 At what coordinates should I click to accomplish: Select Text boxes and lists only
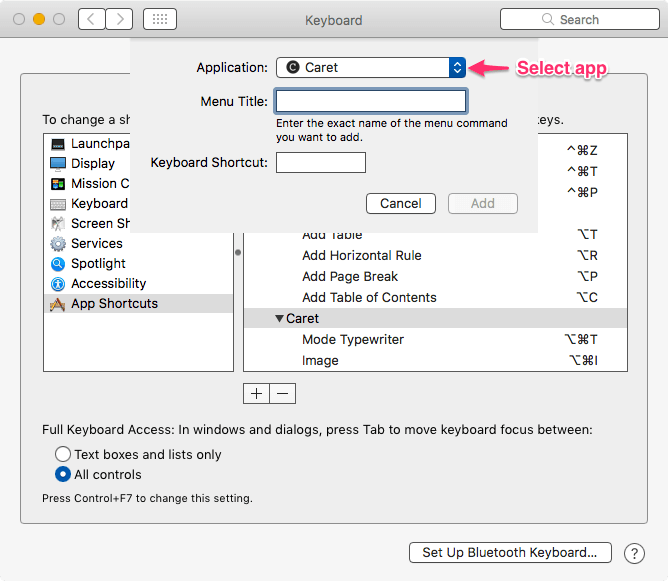point(63,454)
